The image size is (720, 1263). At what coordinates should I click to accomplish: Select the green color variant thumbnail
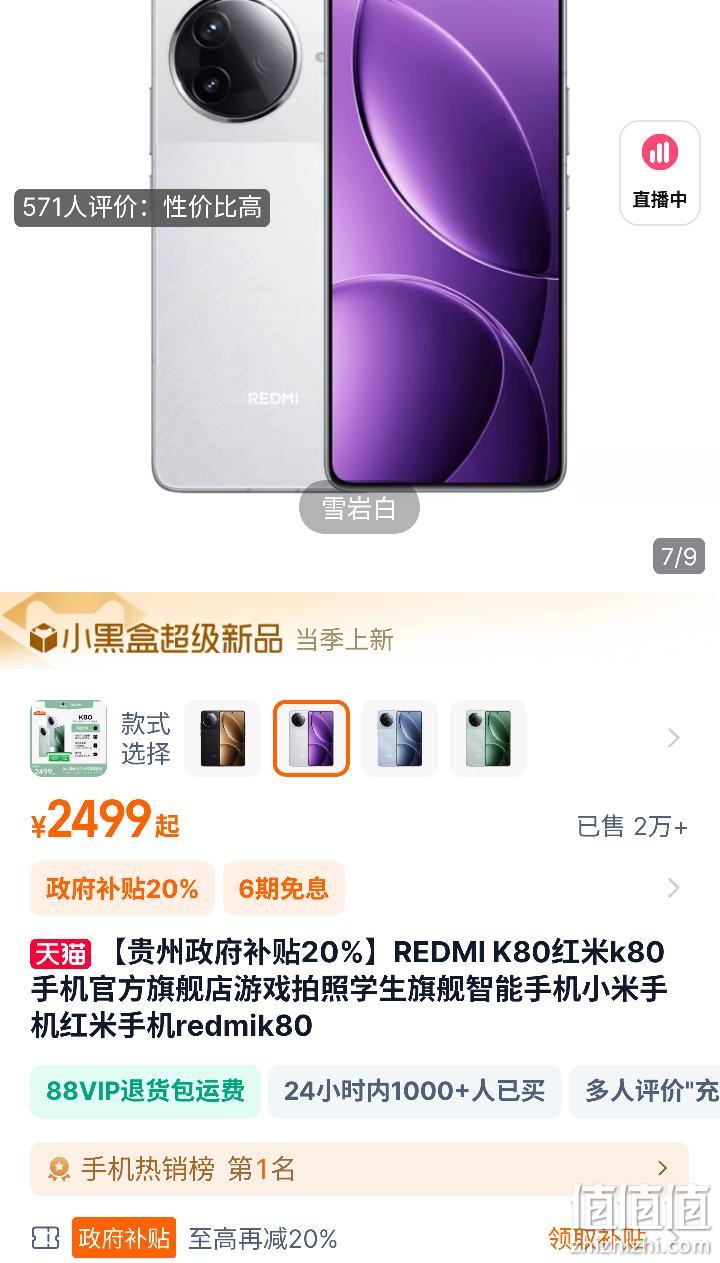(x=488, y=738)
